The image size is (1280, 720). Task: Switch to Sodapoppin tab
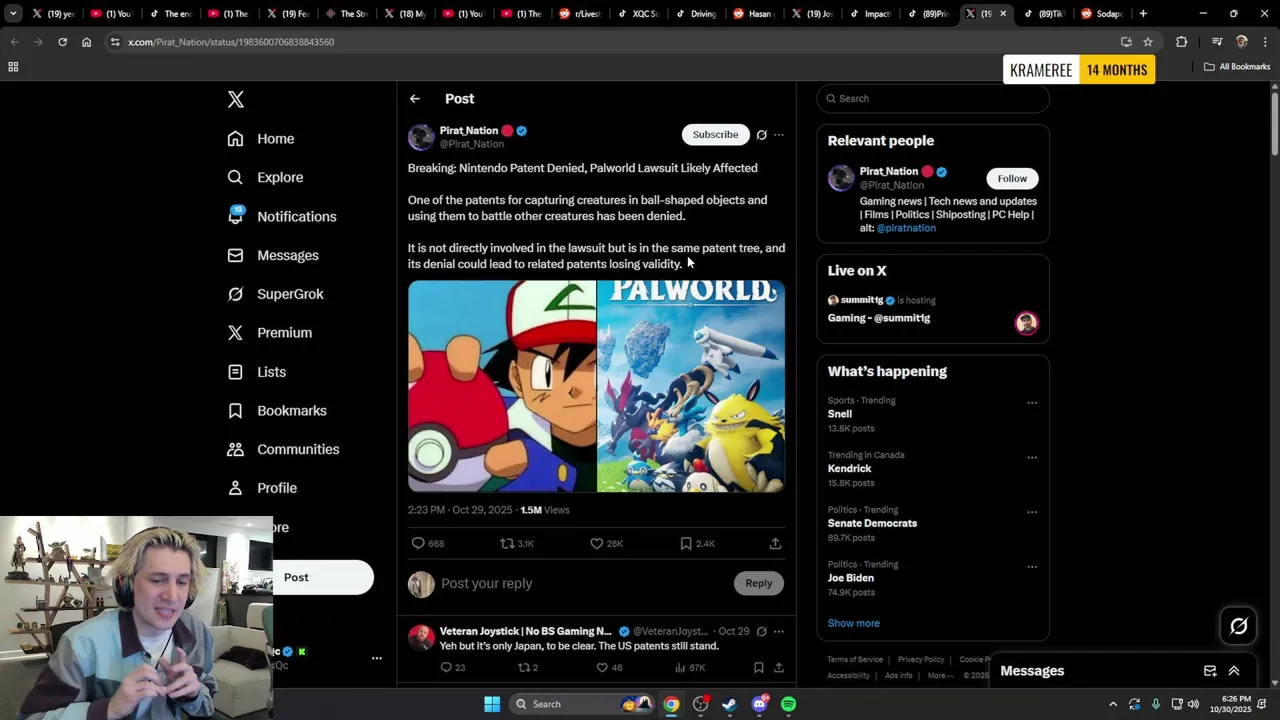(x=1101, y=14)
